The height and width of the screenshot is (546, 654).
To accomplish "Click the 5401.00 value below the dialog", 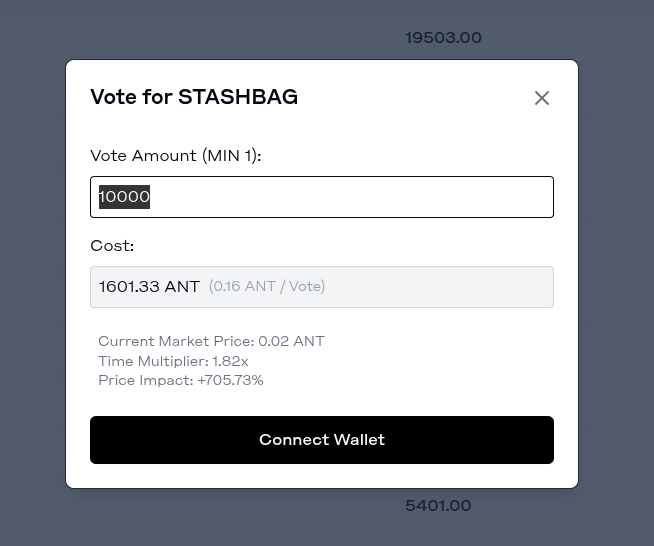I will click(438, 506).
